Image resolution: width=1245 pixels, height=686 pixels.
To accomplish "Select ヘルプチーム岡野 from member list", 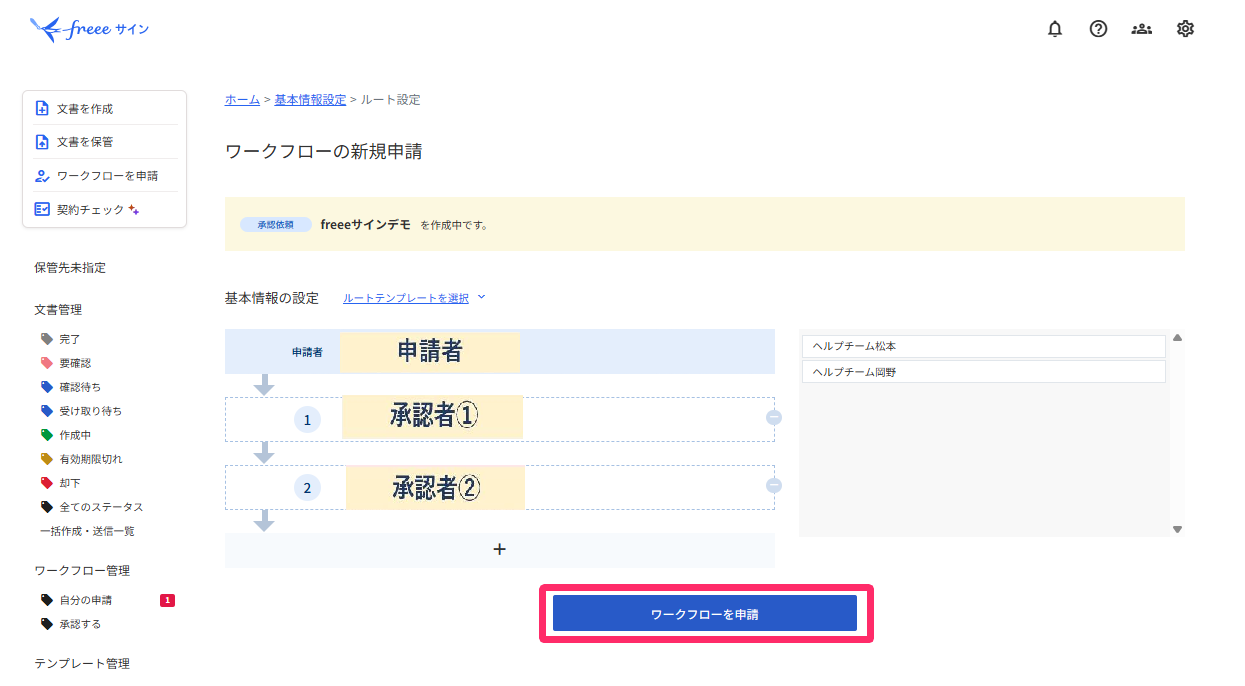I will [x=984, y=372].
